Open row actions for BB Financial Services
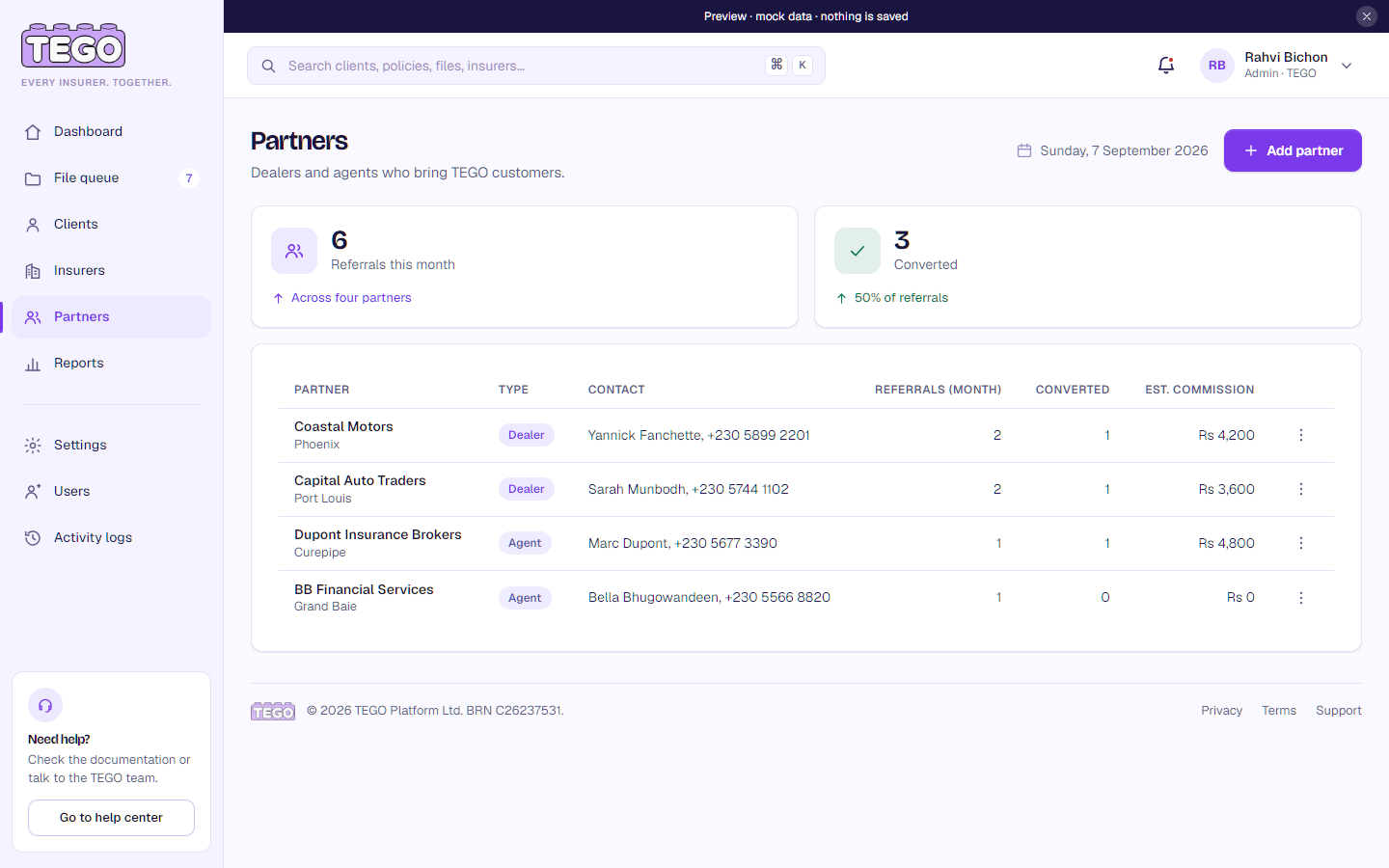This screenshot has height=868, width=1389. [x=1301, y=598]
